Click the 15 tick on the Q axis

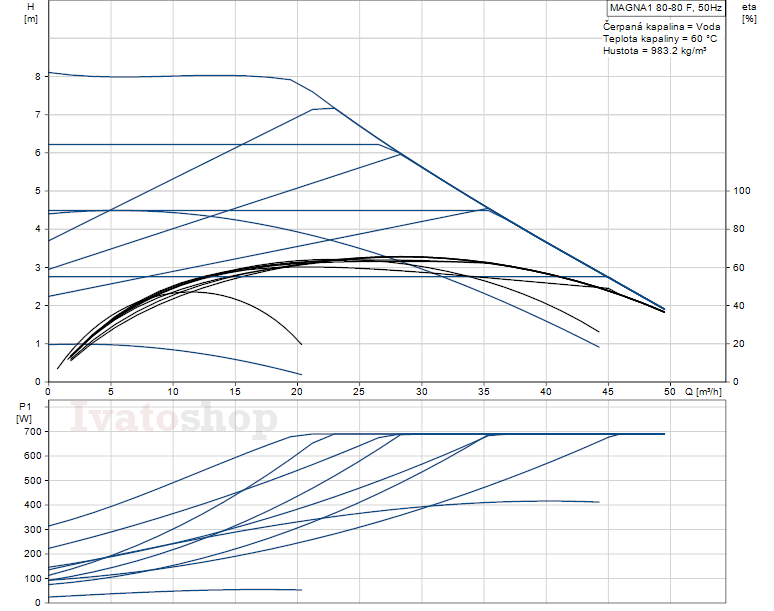[235, 393]
